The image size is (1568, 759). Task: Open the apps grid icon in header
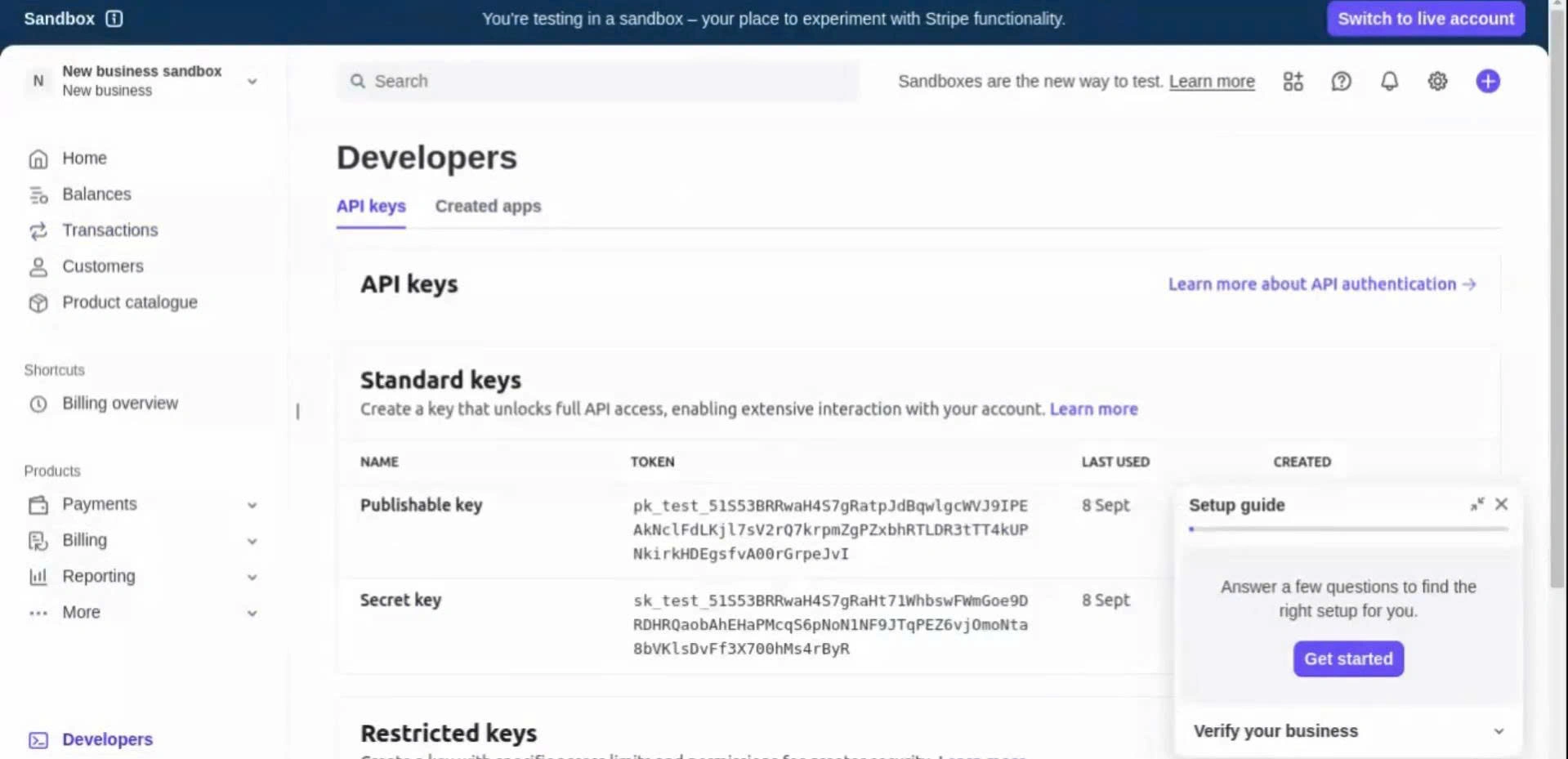tap(1293, 82)
